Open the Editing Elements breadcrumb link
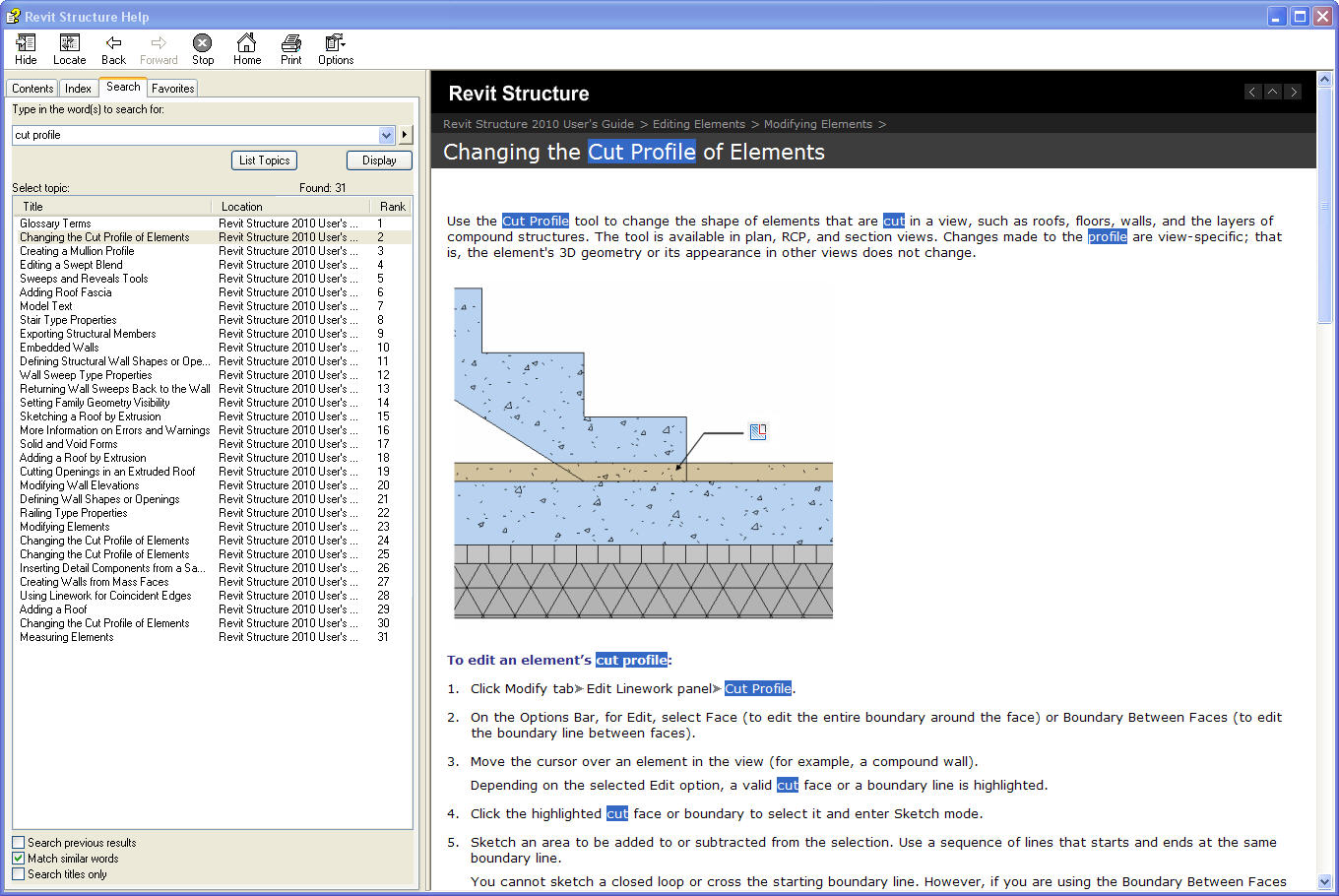 pos(699,124)
